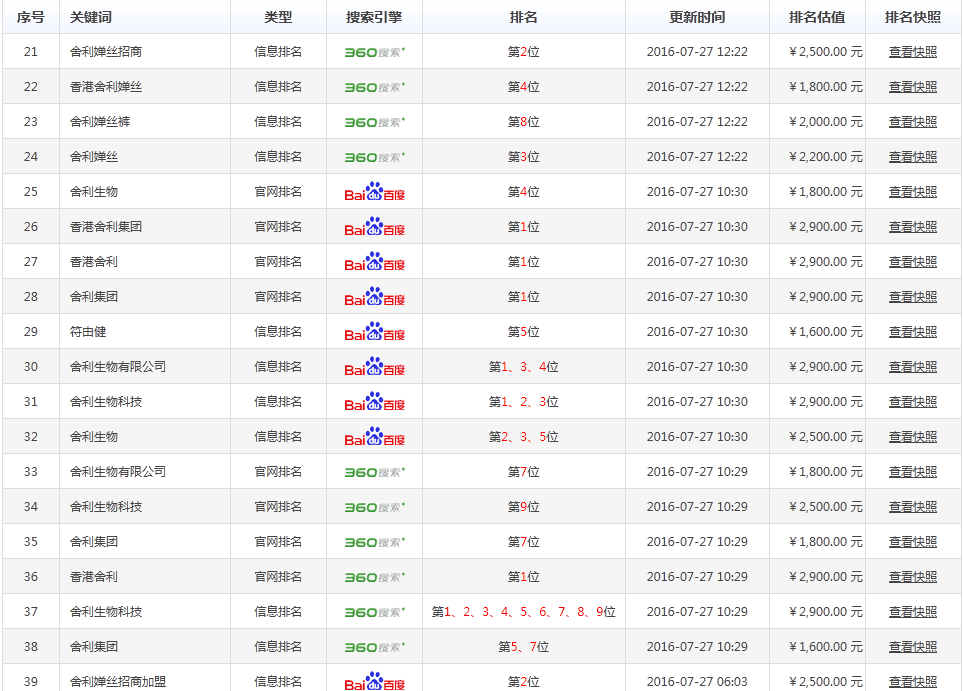This screenshot has height=691, width=964.
Task: Select keyword 舍利婵丝招商 in row 21
Action: point(106,52)
